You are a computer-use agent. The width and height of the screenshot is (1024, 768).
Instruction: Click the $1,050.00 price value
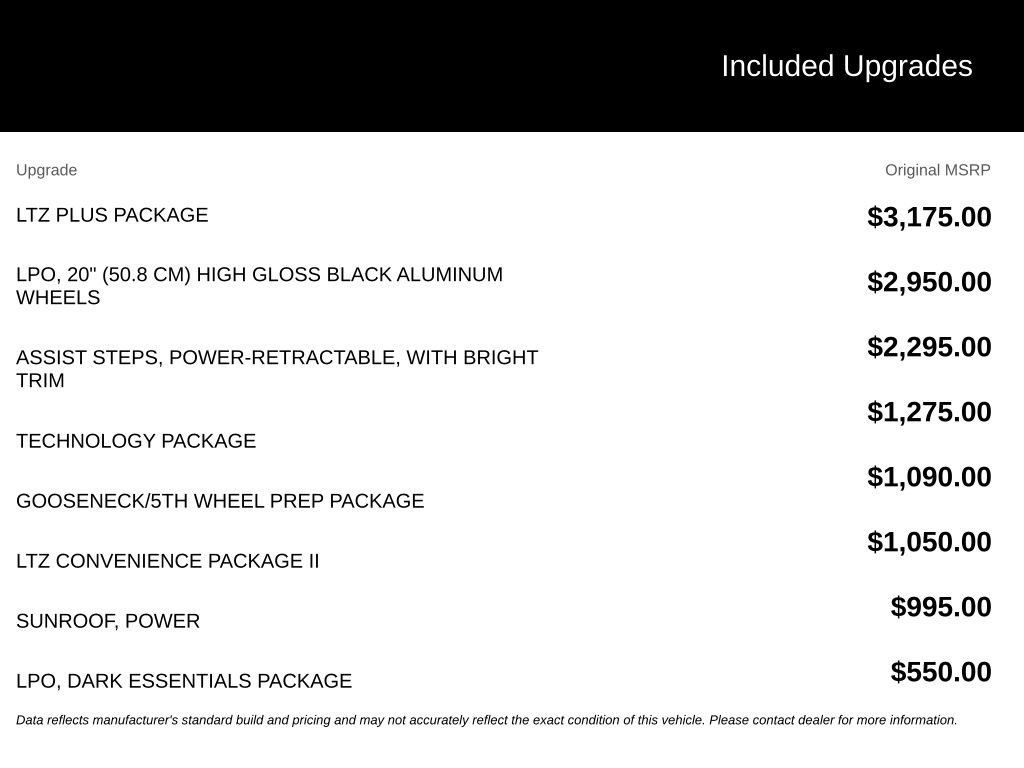[929, 542]
